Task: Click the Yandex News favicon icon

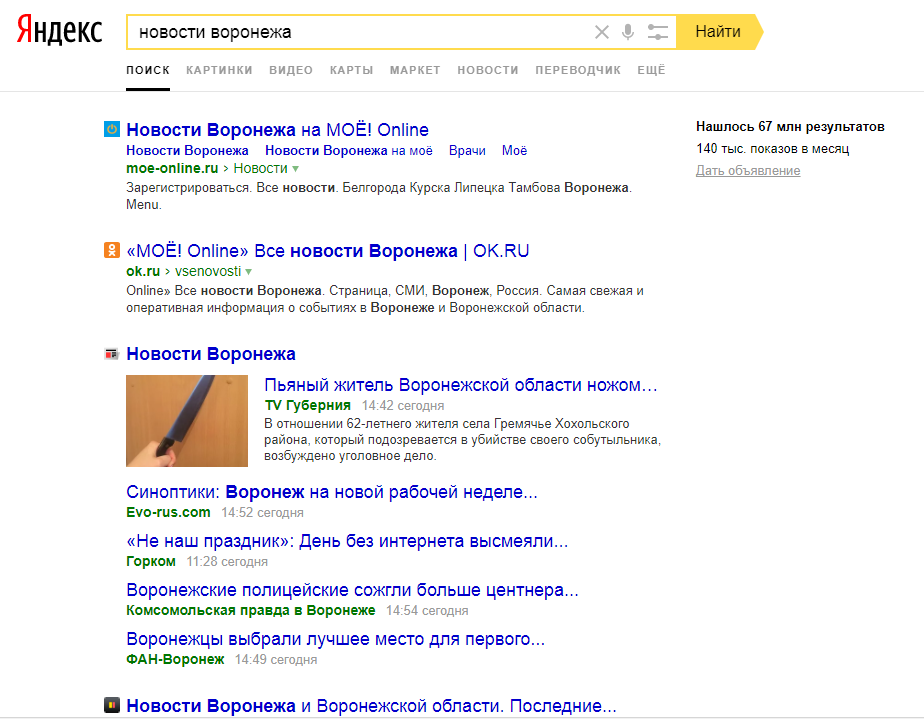Action: point(112,354)
